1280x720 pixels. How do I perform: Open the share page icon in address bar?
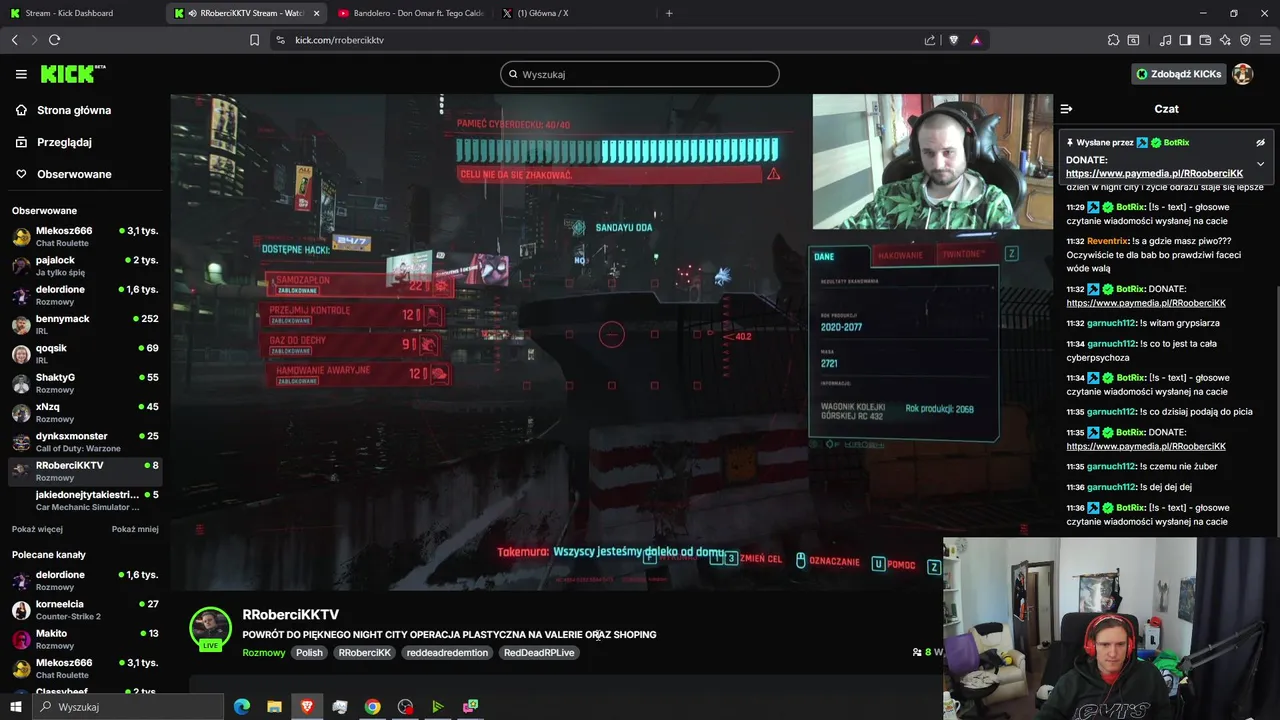(930, 40)
